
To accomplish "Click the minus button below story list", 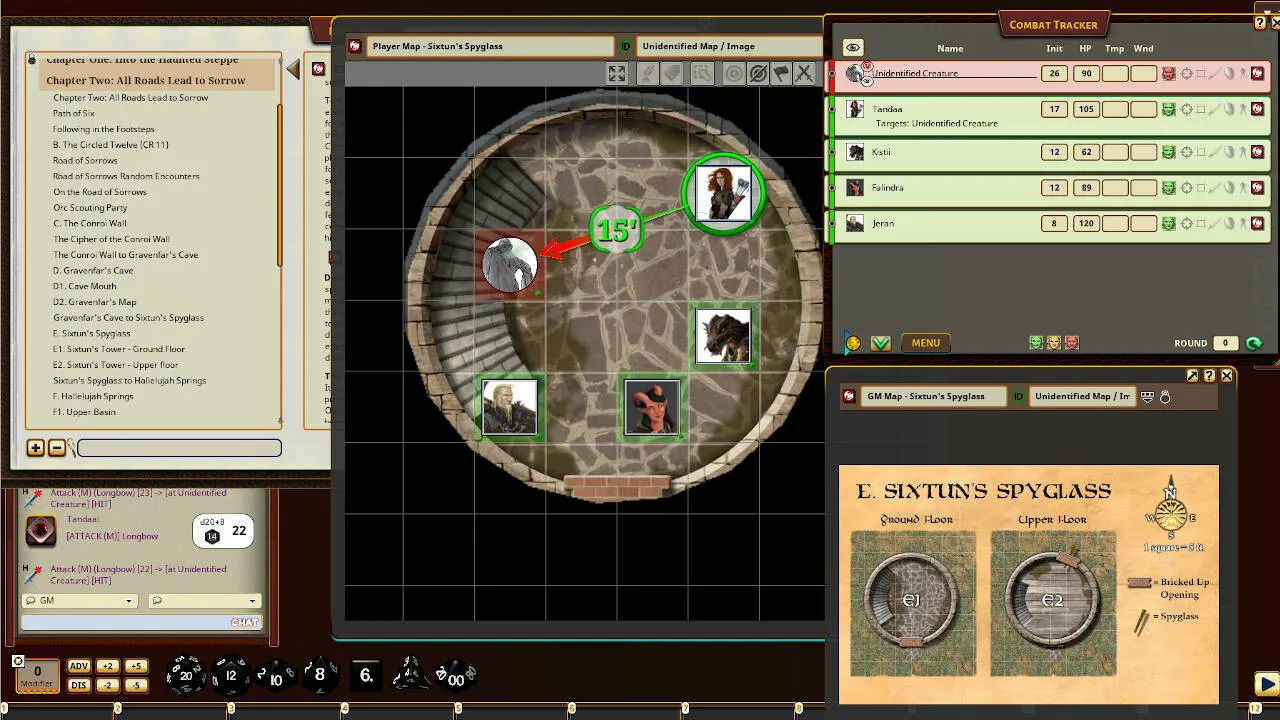I will pos(57,448).
